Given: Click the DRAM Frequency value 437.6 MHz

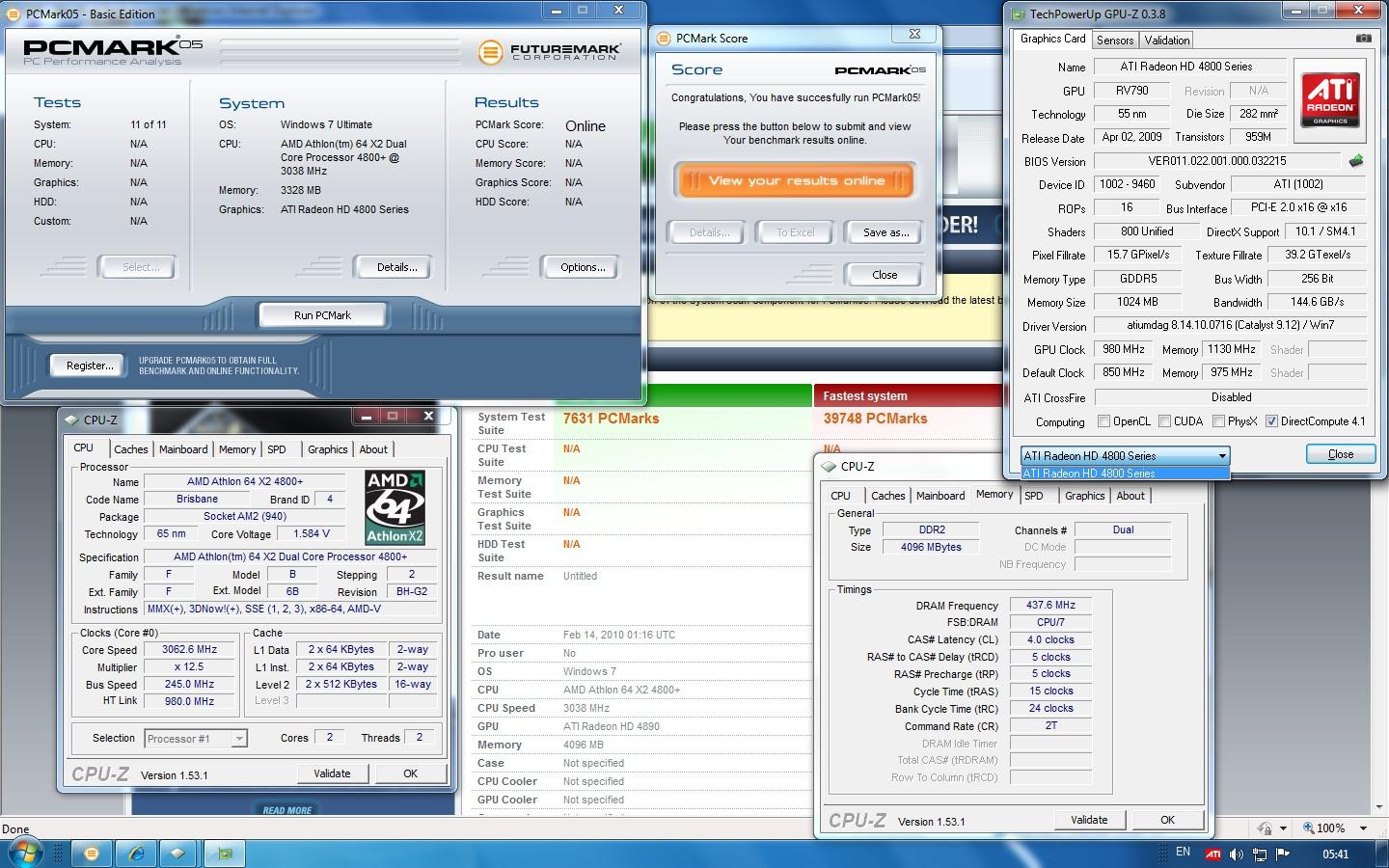Looking at the screenshot, I should (1050, 605).
